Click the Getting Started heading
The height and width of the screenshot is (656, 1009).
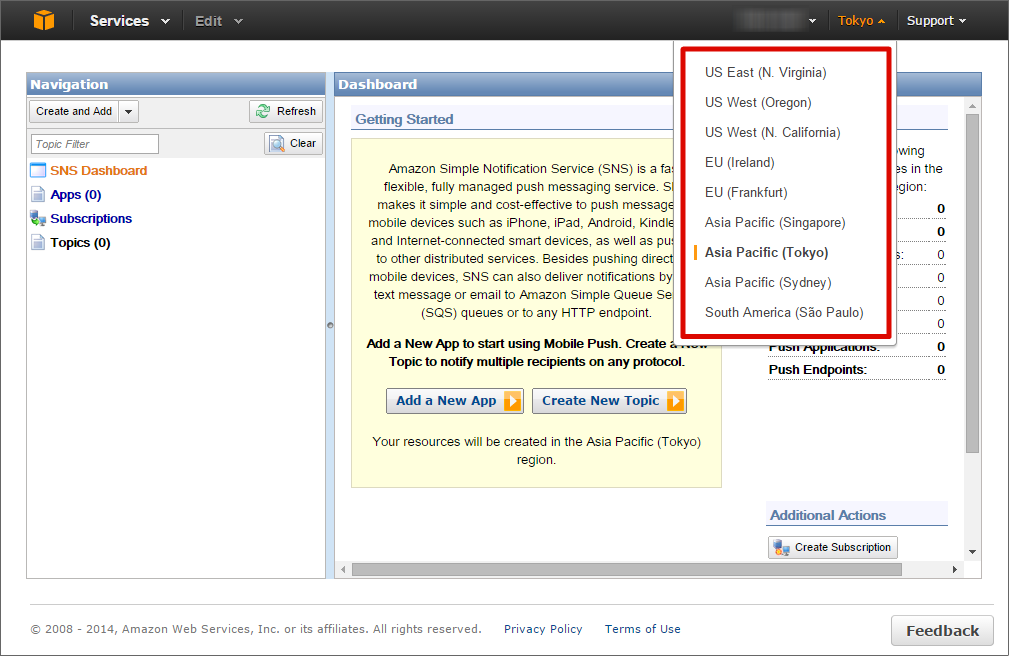404,119
